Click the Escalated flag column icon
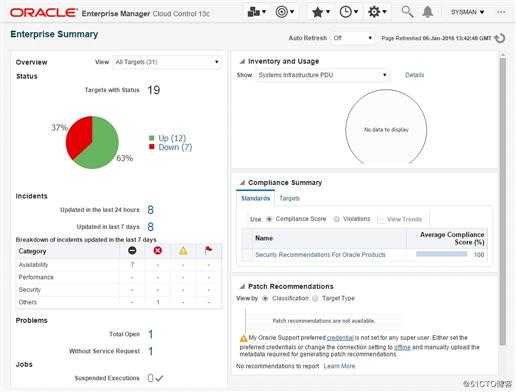 click(208, 250)
